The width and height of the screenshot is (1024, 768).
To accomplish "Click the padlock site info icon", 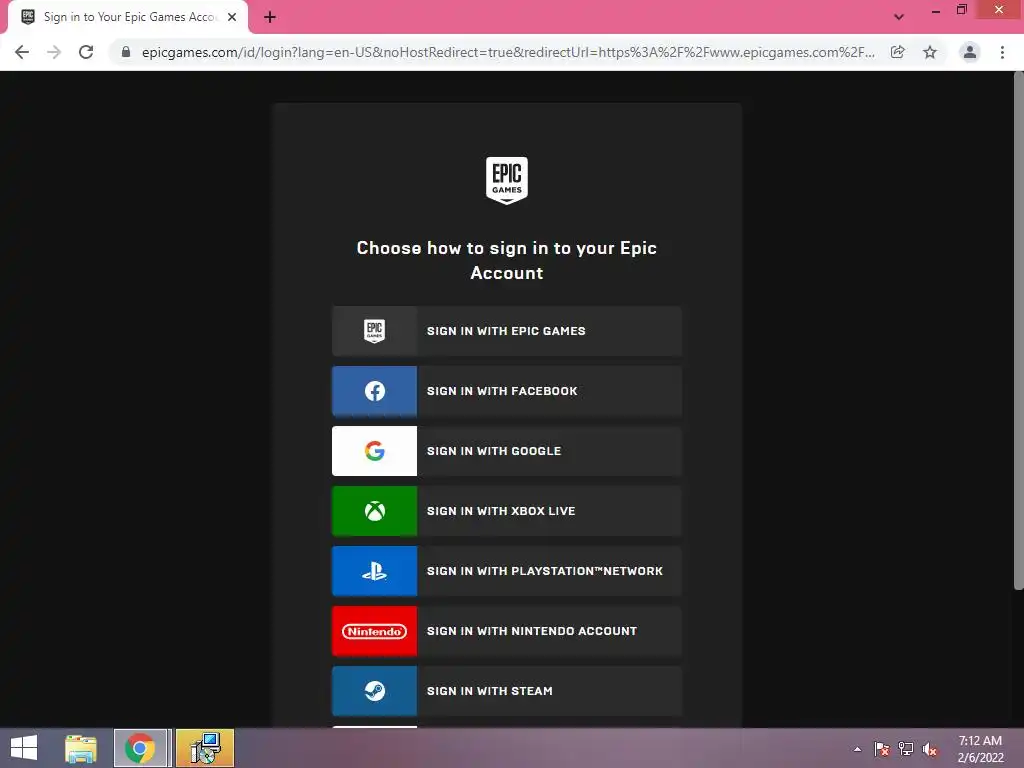I will coord(126,52).
